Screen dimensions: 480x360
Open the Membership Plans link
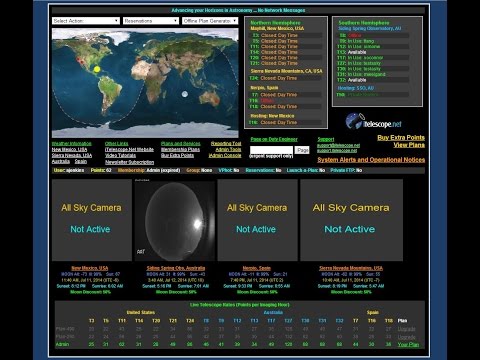tap(180, 149)
